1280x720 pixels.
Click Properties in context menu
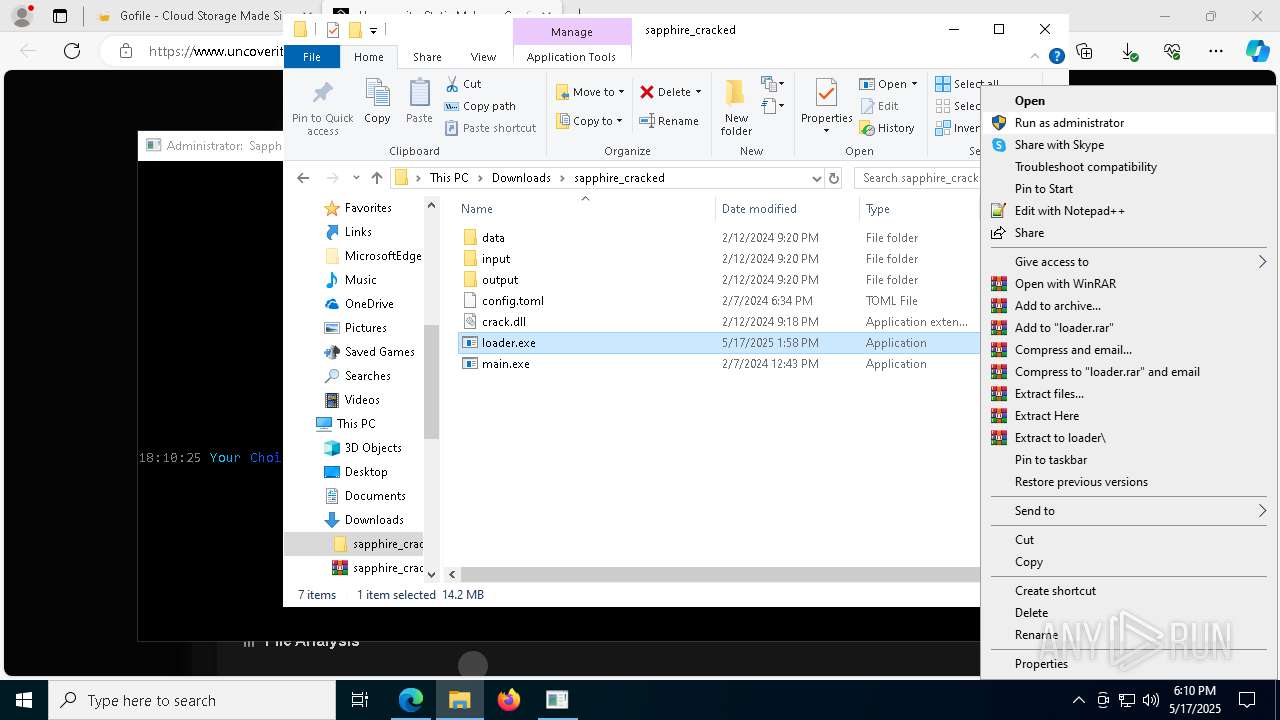tap(1128, 664)
